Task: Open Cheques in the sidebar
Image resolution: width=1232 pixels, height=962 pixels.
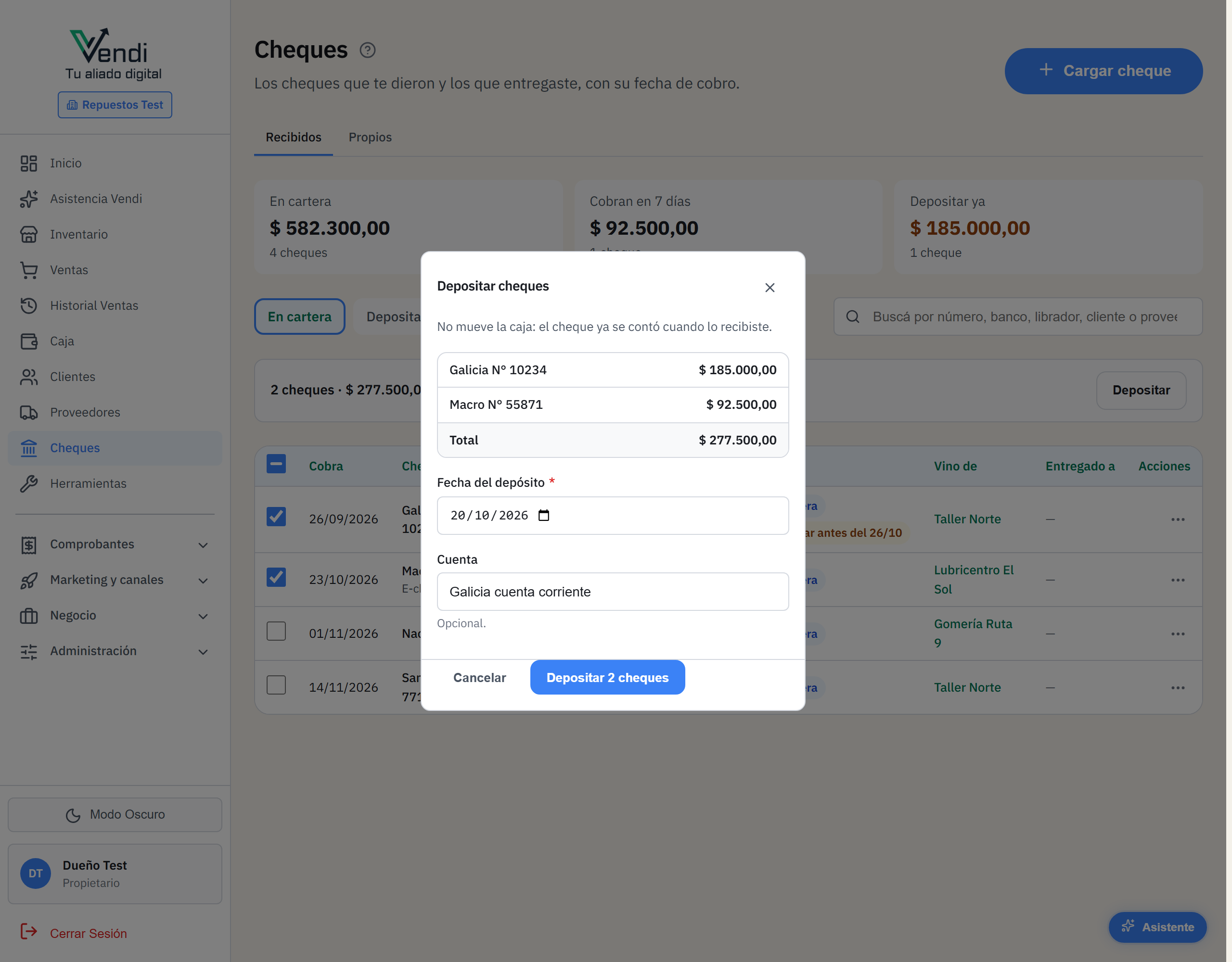Action: pos(115,448)
